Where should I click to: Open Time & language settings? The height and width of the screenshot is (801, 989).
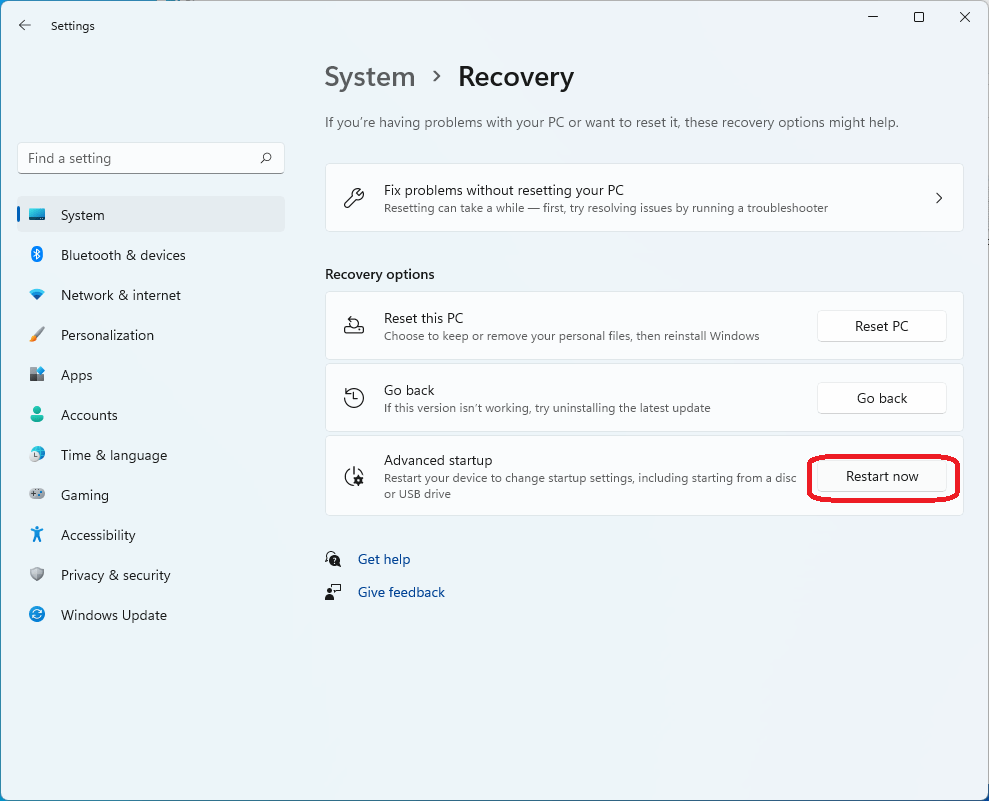(x=151, y=455)
